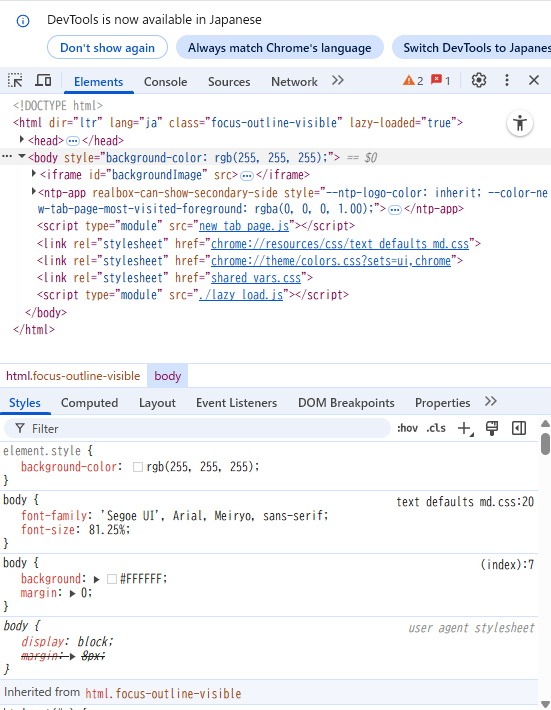This screenshot has width=551, height=710.
Task: Select the DOCTYPE html node
Action: pyautogui.click(x=58, y=106)
